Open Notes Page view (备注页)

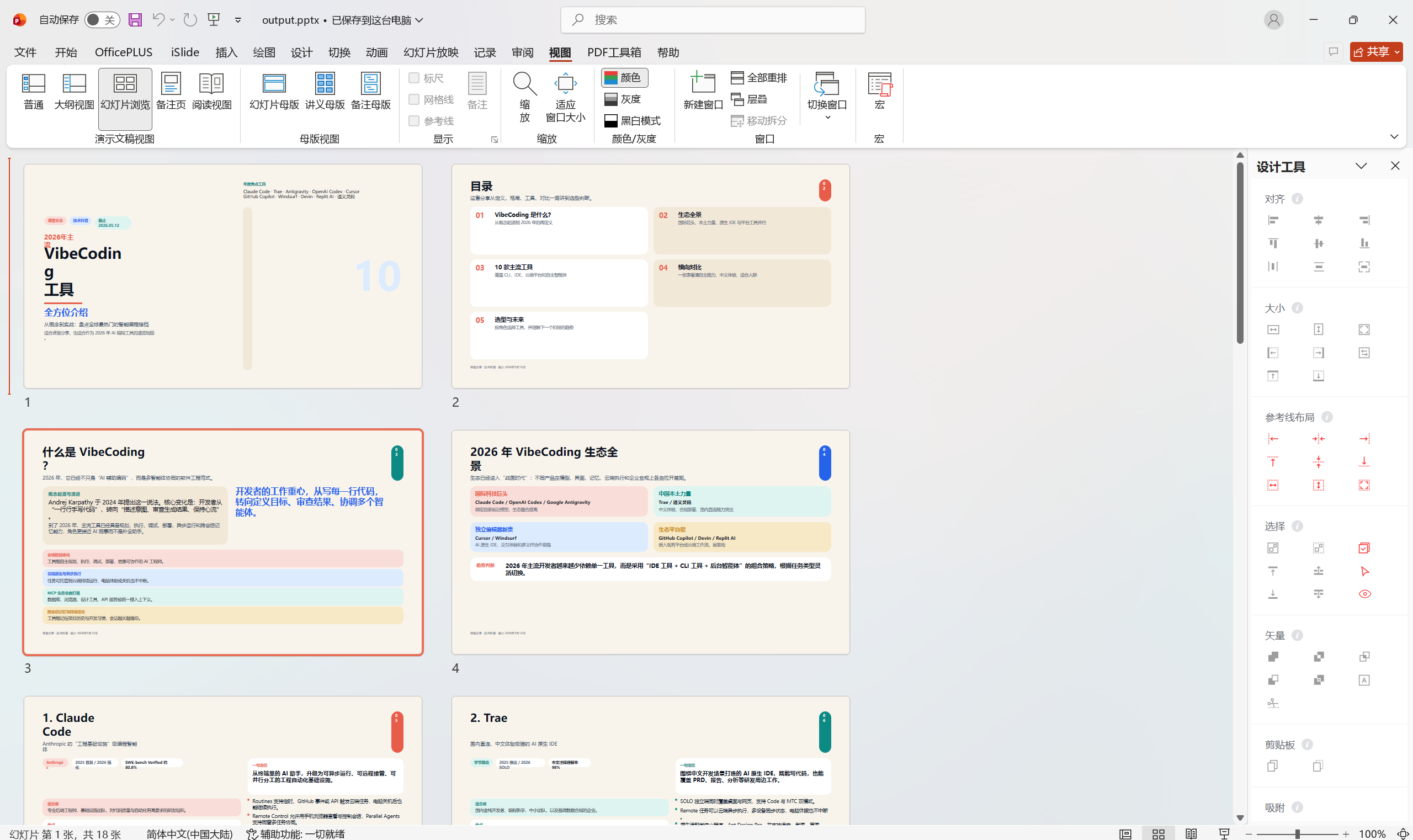(171, 92)
